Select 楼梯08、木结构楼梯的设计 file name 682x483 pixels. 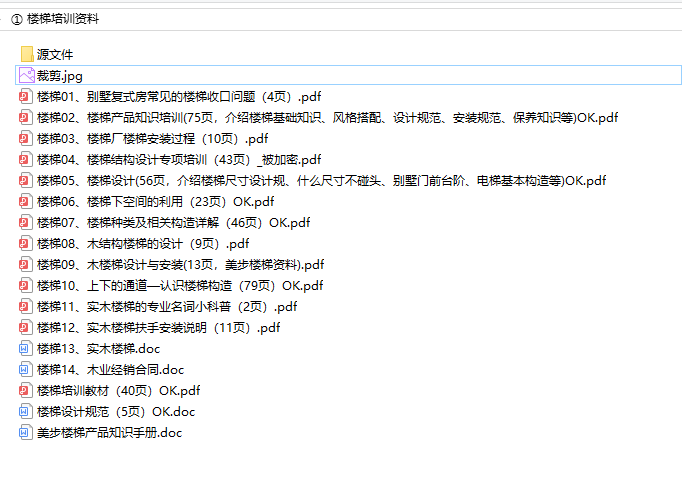click(x=143, y=244)
